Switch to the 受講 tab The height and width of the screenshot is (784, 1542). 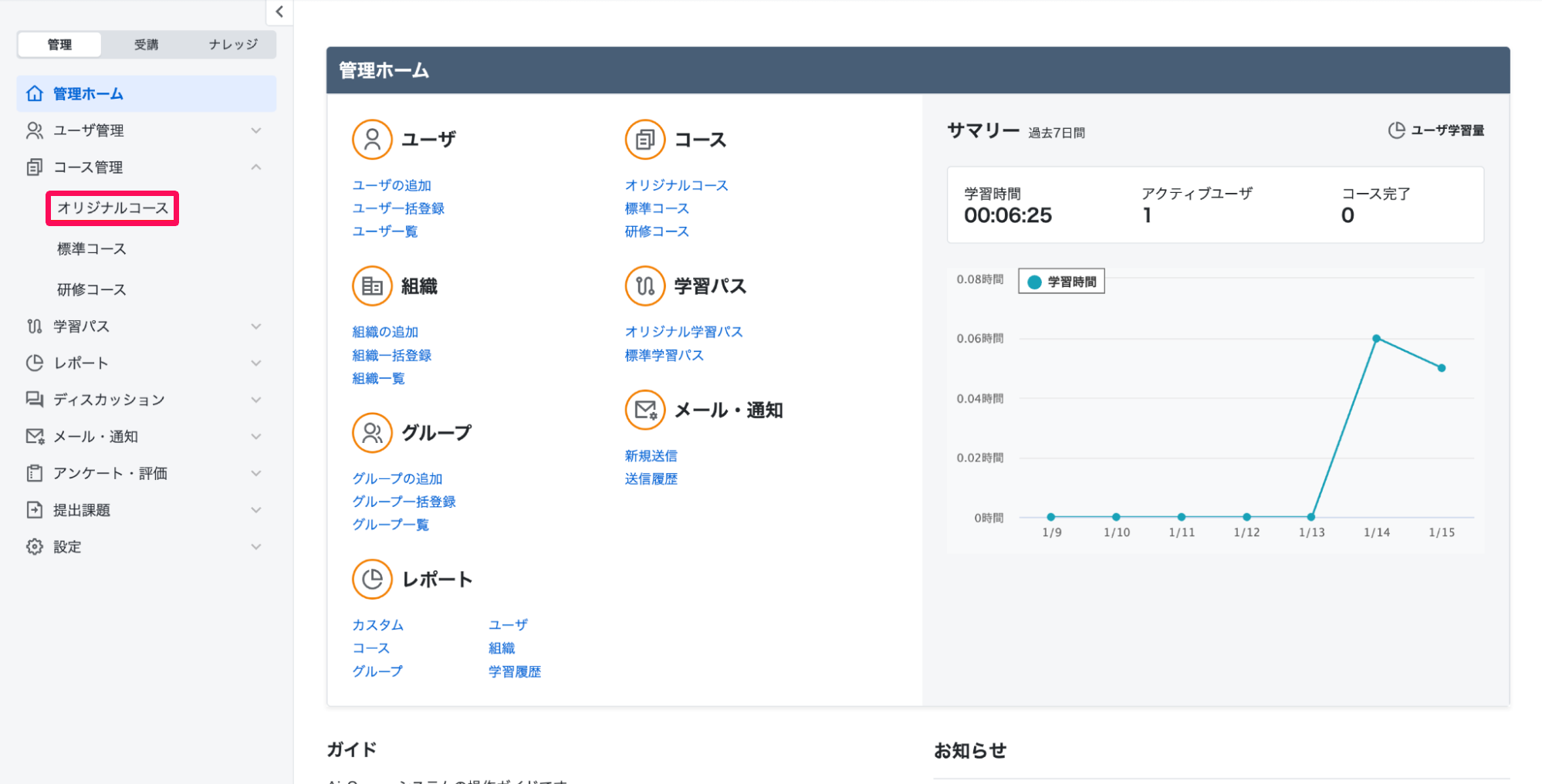point(146,45)
